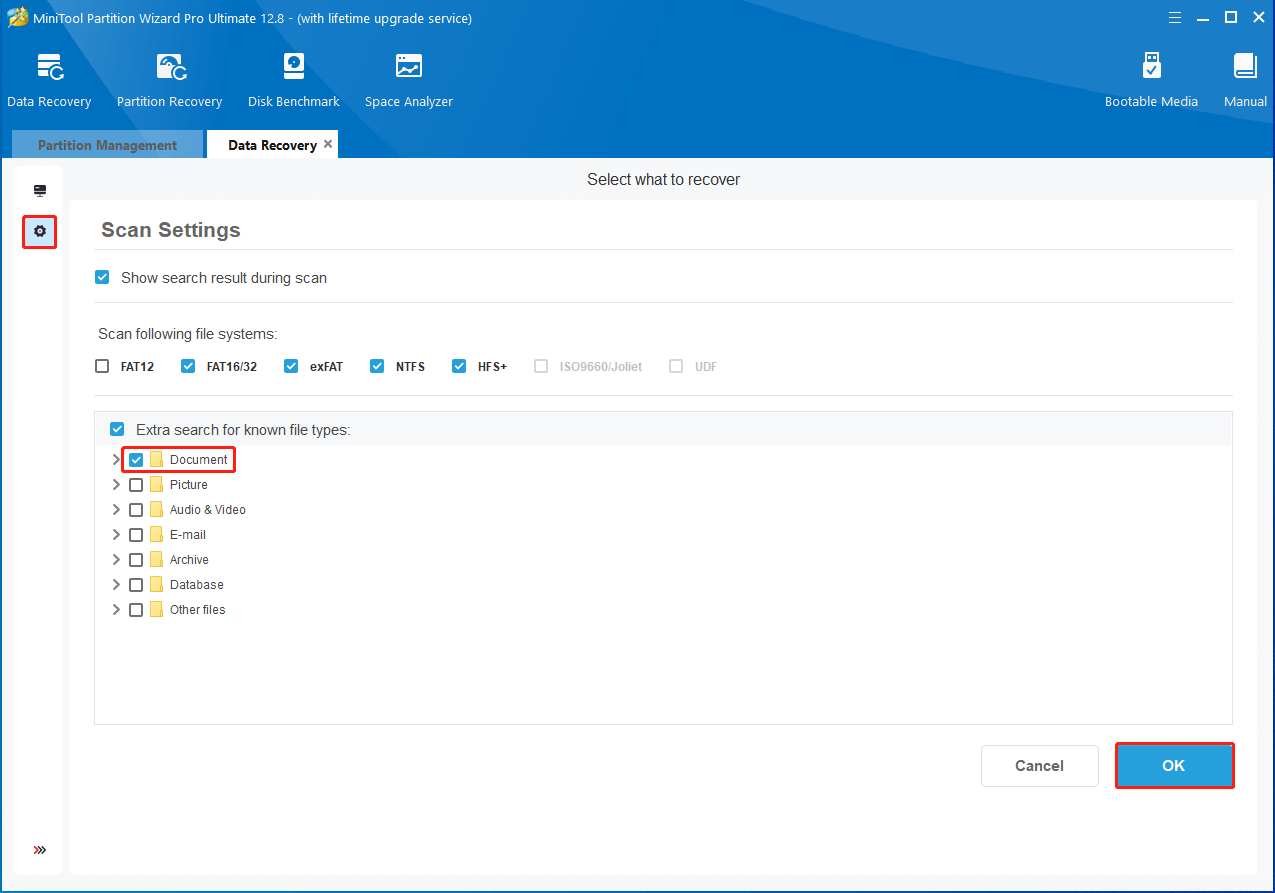This screenshot has width=1275, height=893.
Task: Select the E-mail tree label
Action: click(188, 535)
